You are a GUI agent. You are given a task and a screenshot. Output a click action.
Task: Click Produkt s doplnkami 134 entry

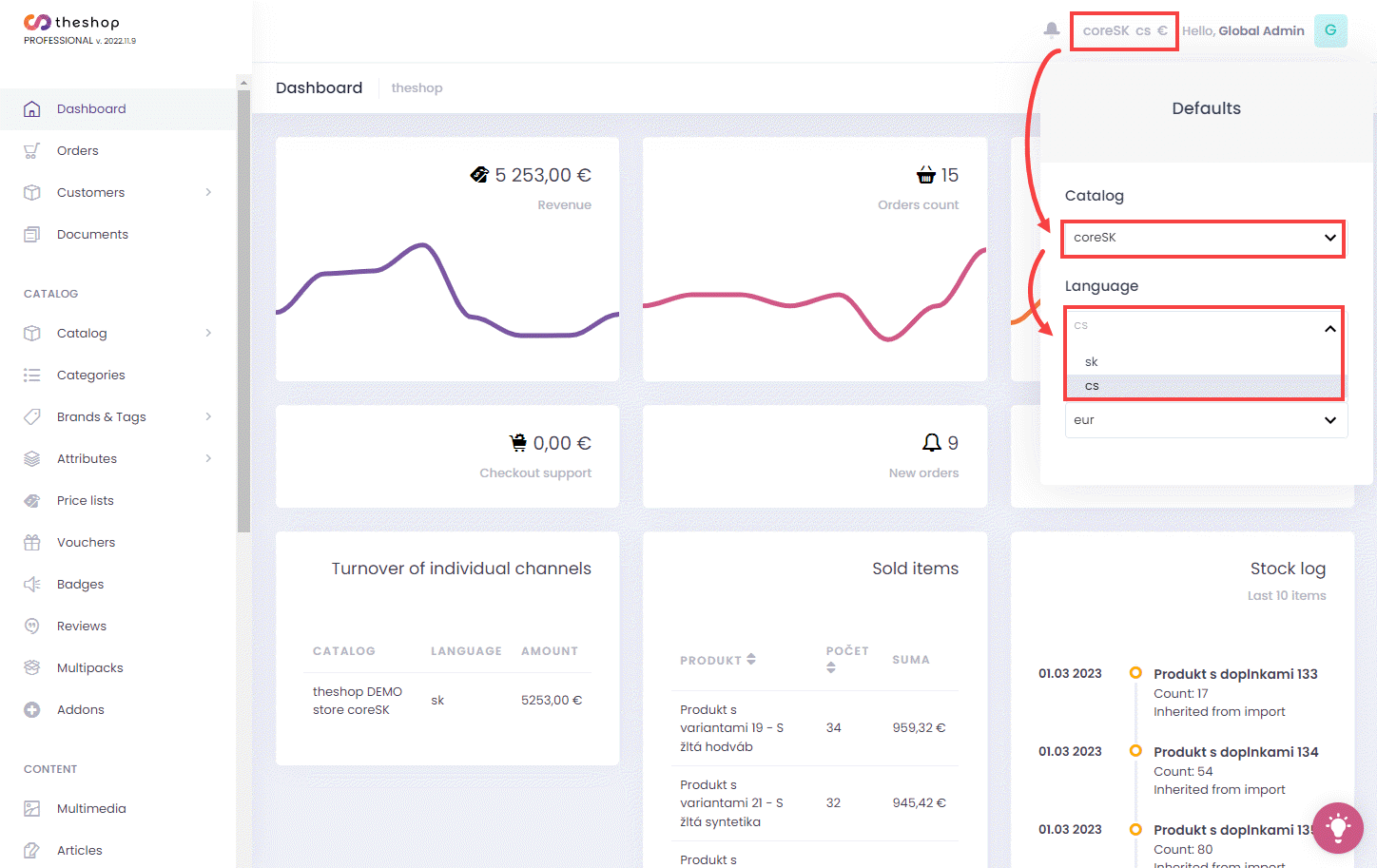tap(1235, 752)
